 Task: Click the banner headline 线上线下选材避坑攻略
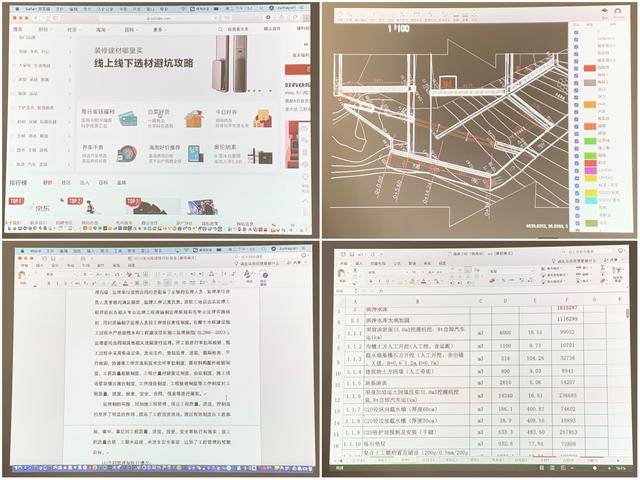(146, 62)
